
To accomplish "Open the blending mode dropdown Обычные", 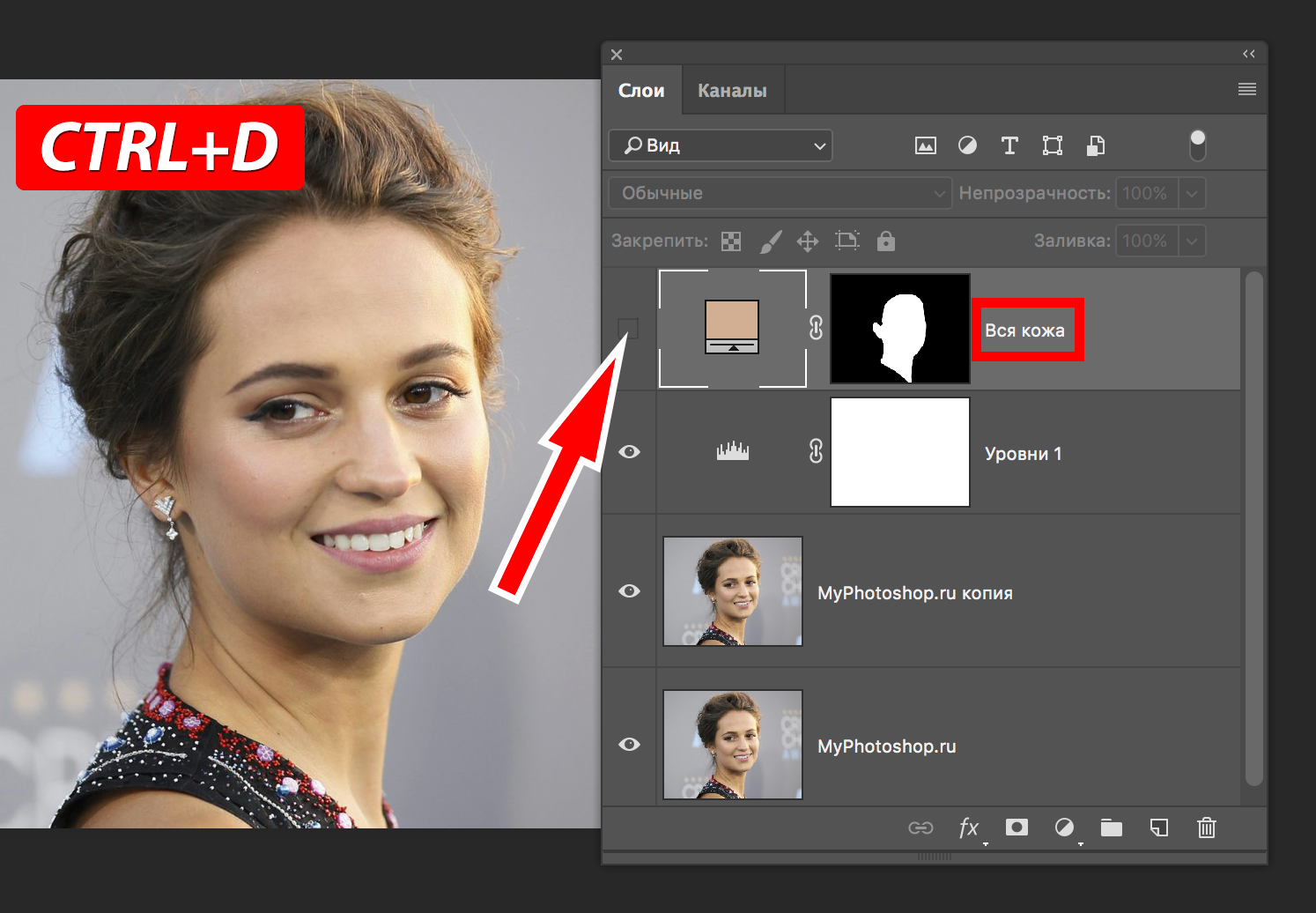I will [779, 192].
